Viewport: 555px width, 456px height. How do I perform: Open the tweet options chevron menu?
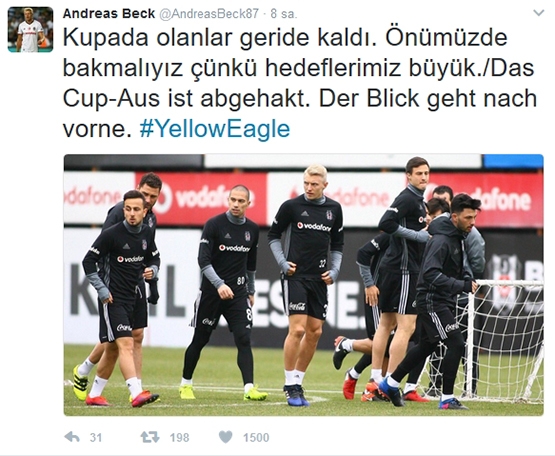click(x=539, y=13)
